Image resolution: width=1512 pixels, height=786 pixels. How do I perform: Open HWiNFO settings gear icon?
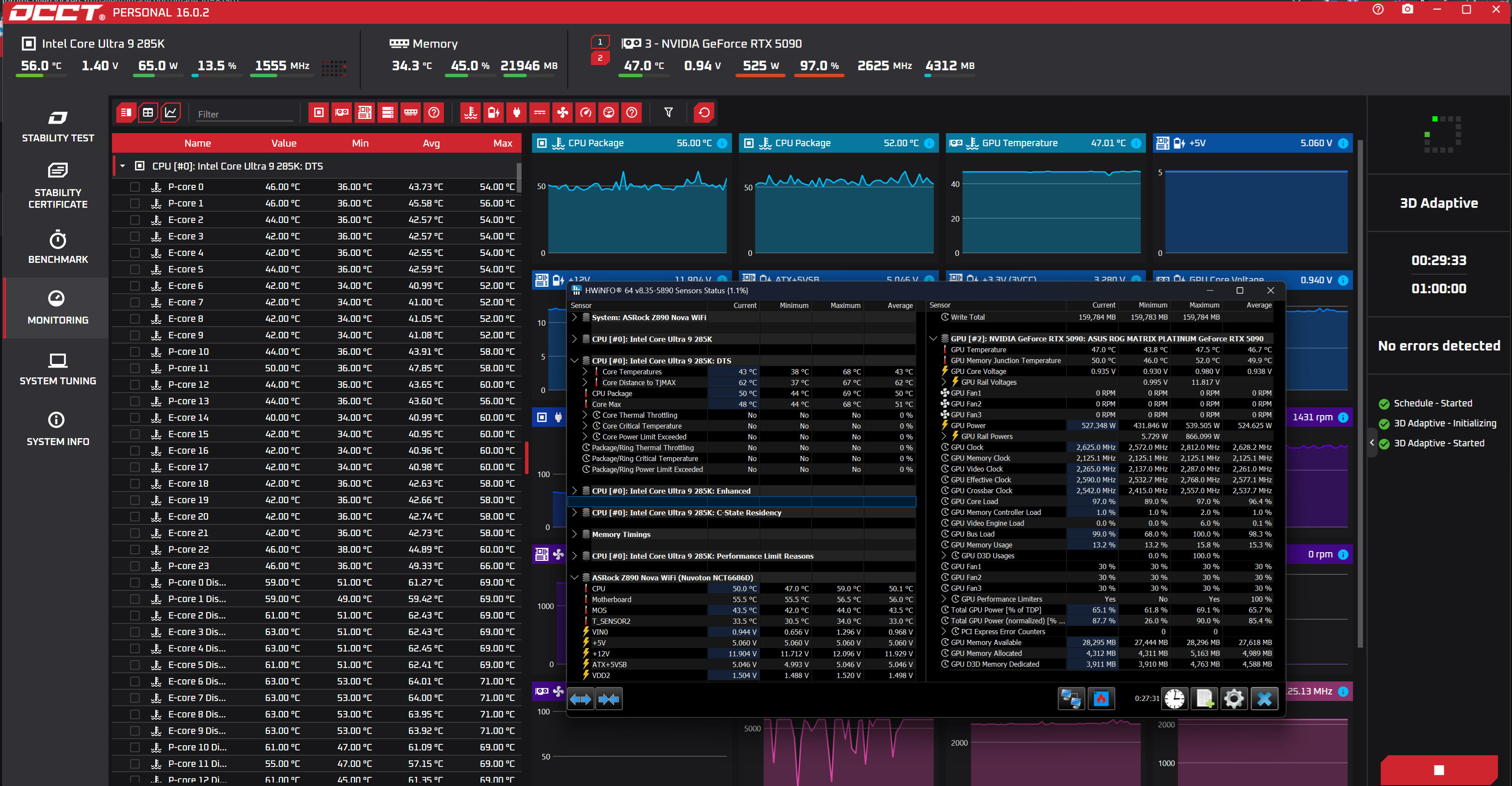pos(1234,698)
